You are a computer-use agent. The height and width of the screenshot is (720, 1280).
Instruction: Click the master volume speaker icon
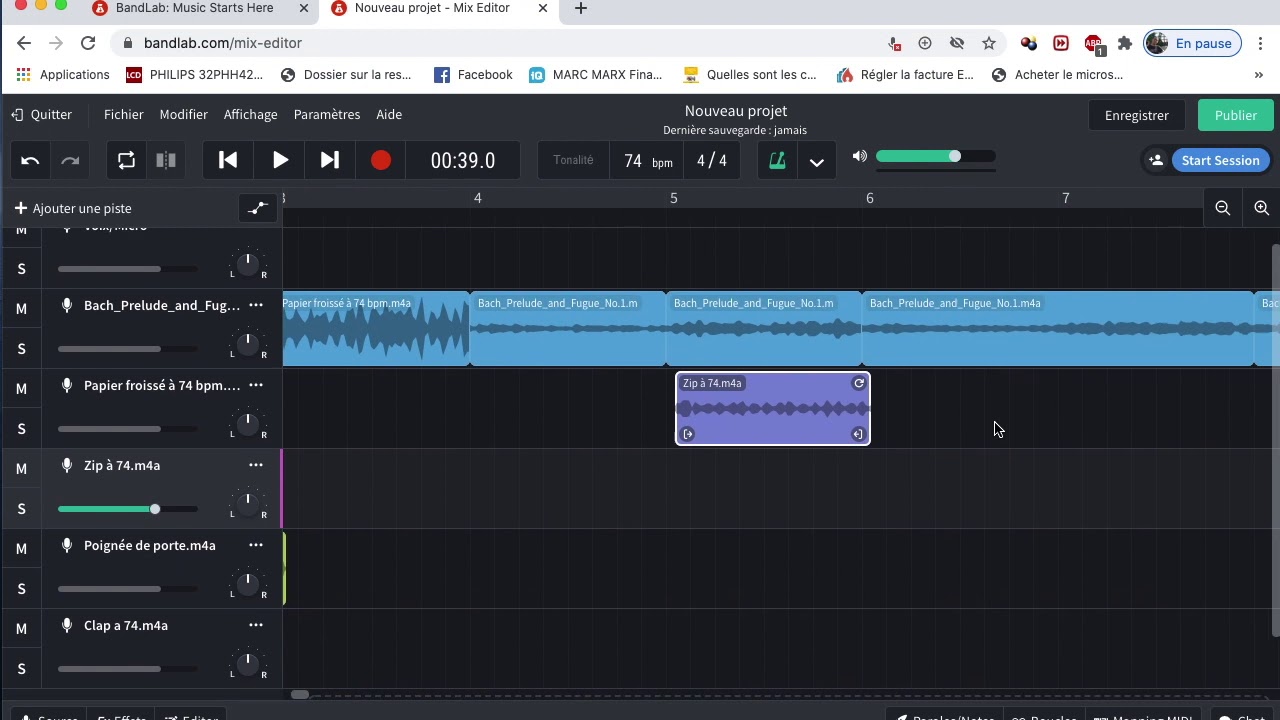(x=859, y=156)
